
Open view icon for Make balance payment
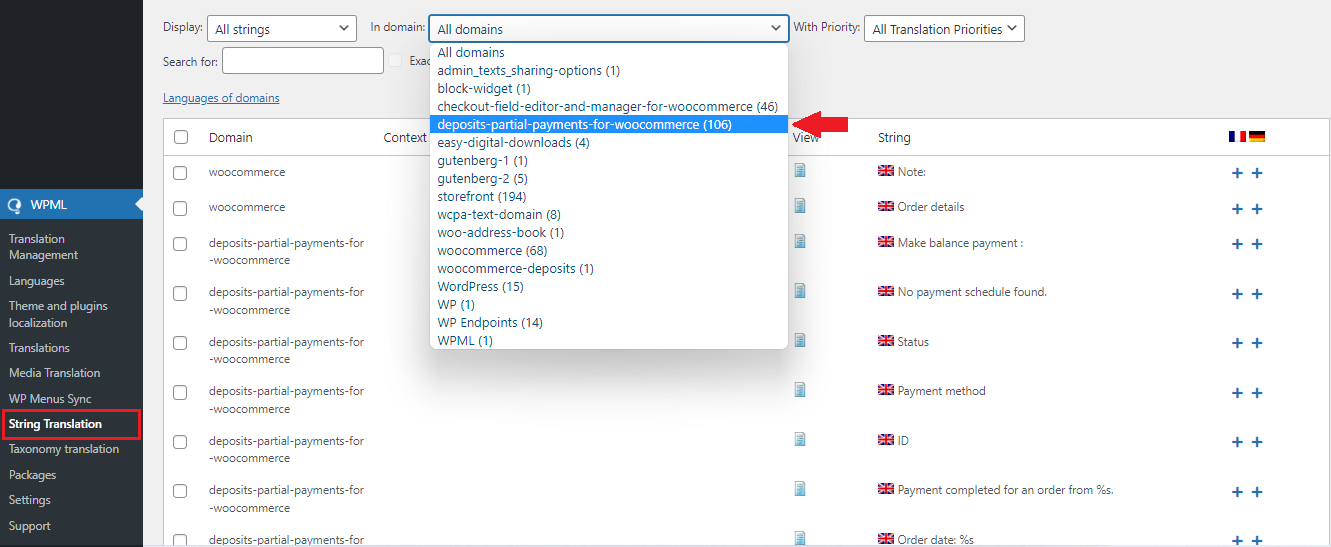(x=800, y=241)
